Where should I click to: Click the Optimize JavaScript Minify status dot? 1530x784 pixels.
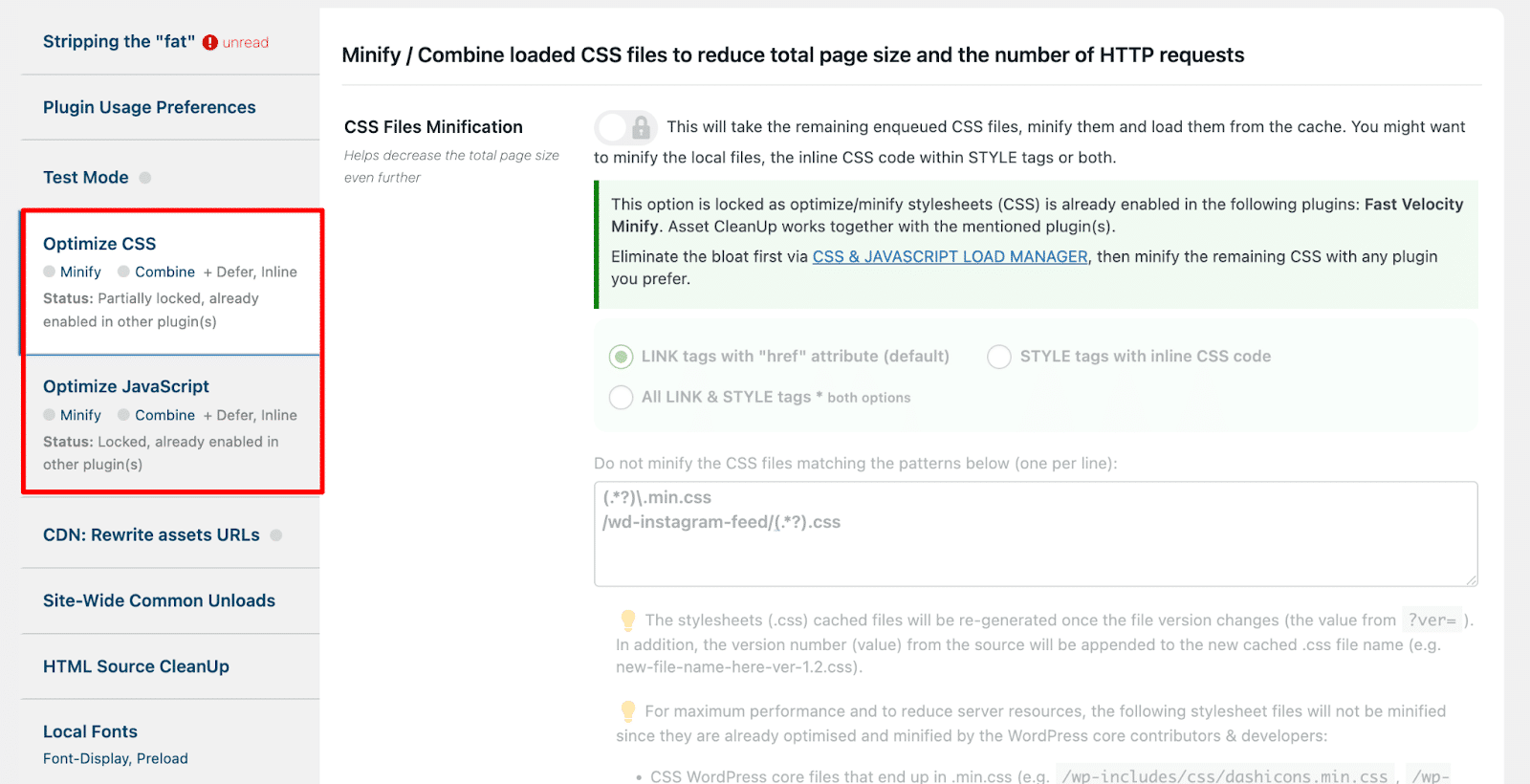[50, 415]
